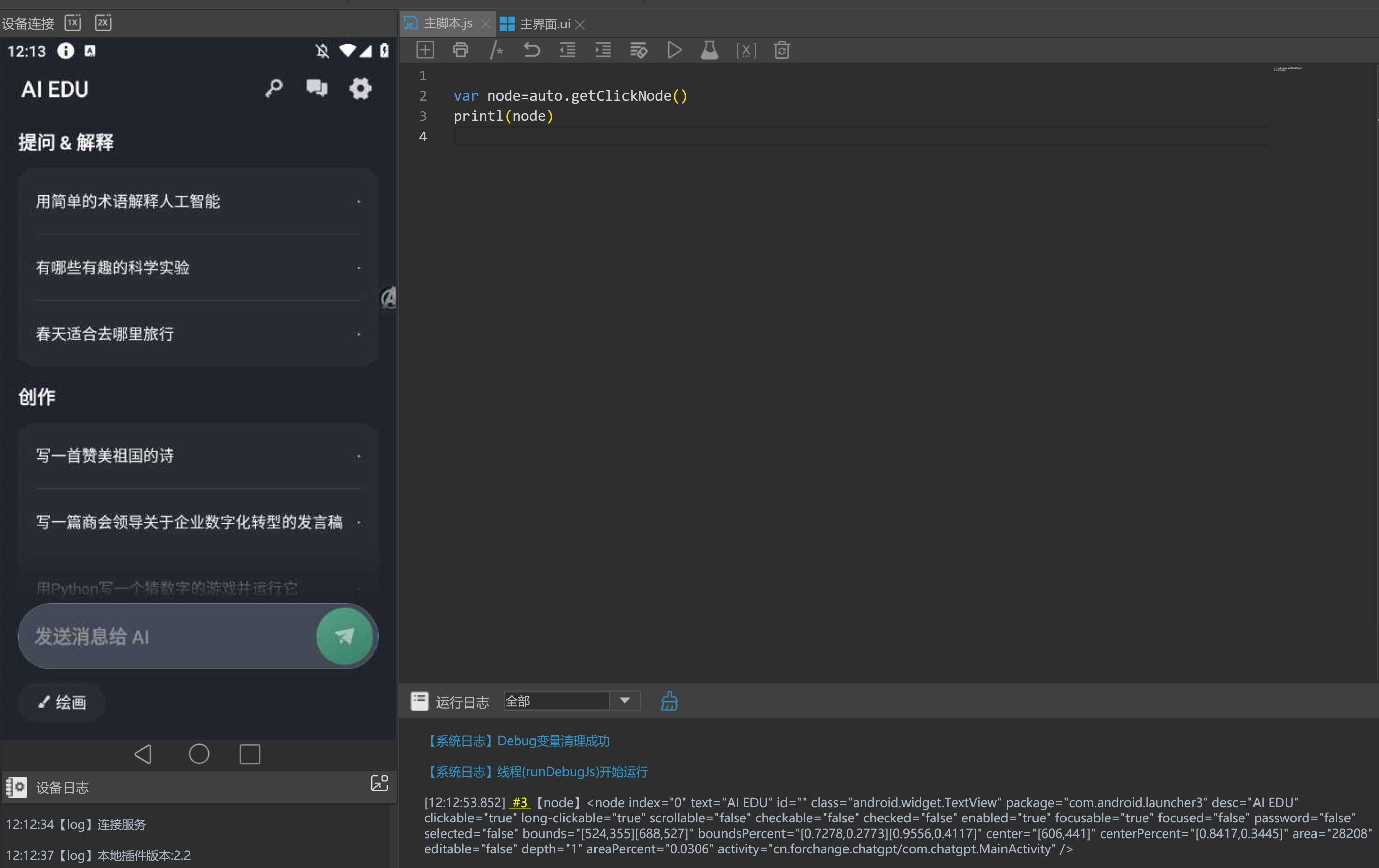
Task: Tap the Android recents square button
Action: pos(249,754)
